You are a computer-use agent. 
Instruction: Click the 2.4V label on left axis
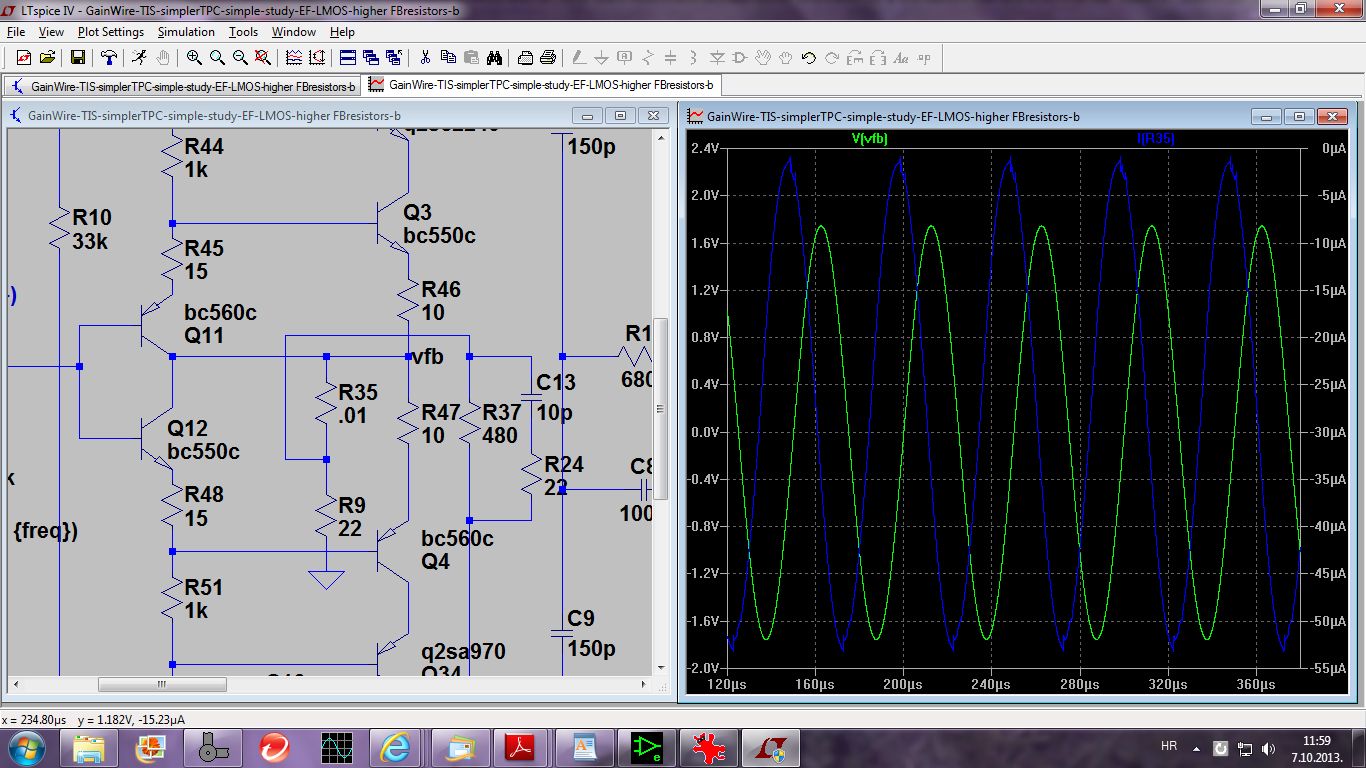pyautogui.click(x=704, y=148)
